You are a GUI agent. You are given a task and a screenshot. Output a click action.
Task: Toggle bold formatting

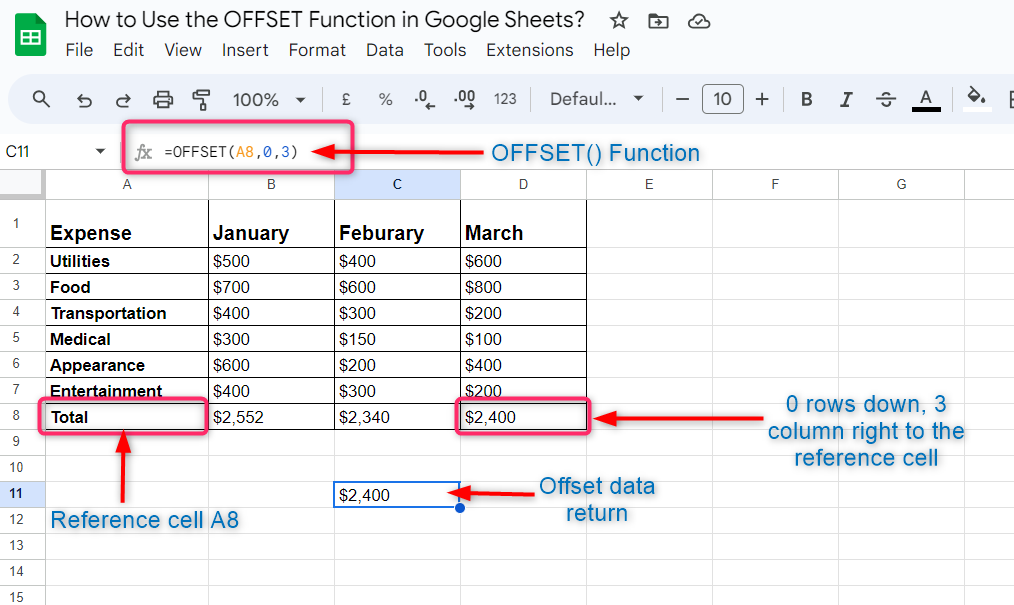[806, 99]
